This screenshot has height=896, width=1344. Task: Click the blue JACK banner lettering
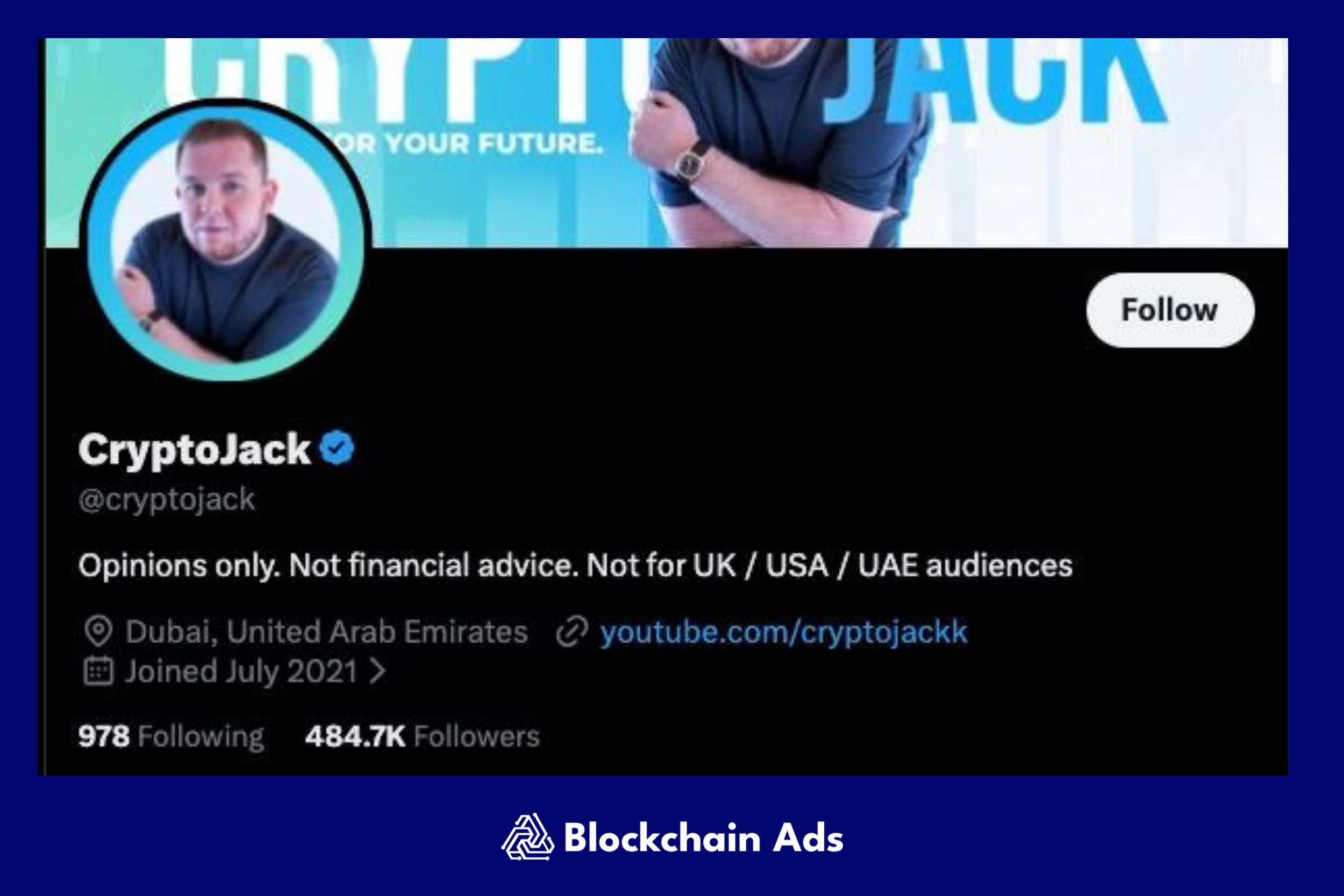pyautogui.click(x=994, y=81)
